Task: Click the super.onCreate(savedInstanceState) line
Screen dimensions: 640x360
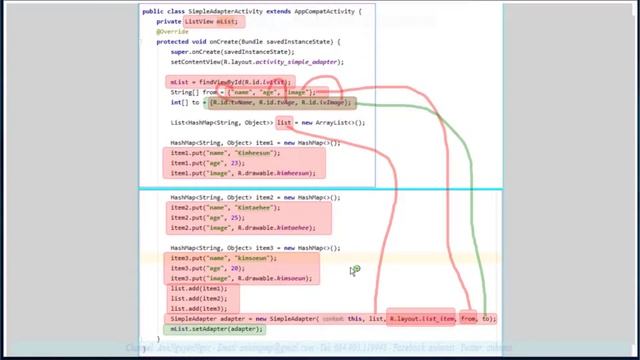Action: tap(232, 52)
